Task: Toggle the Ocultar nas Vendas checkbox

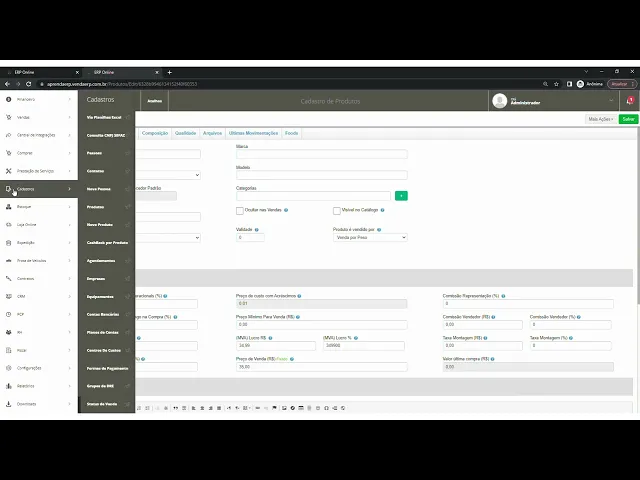Action: tap(240, 211)
